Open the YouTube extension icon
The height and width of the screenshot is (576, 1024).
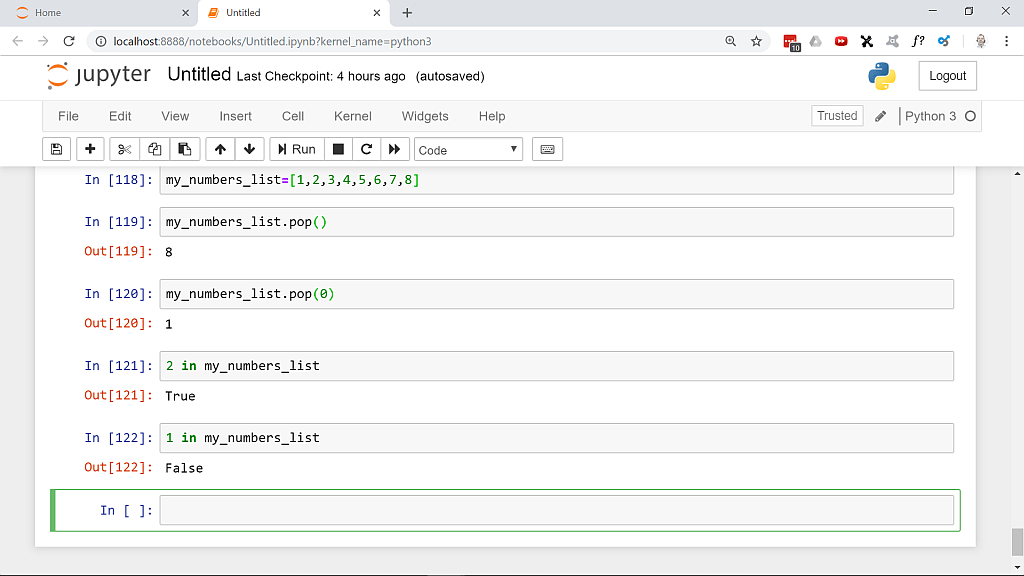coord(841,41)
